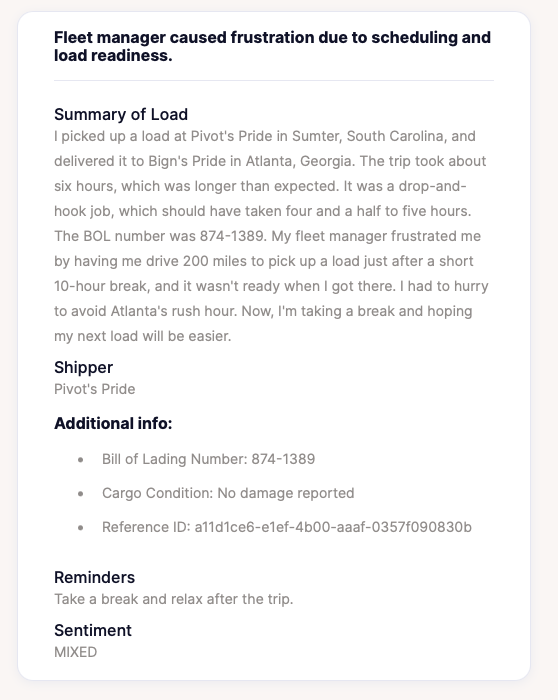Image resolution: width=558 pixels, height=700 pixels.
Task: Click the summary paragraph about Sumter pickup
Action: click(x=271, y=236)
